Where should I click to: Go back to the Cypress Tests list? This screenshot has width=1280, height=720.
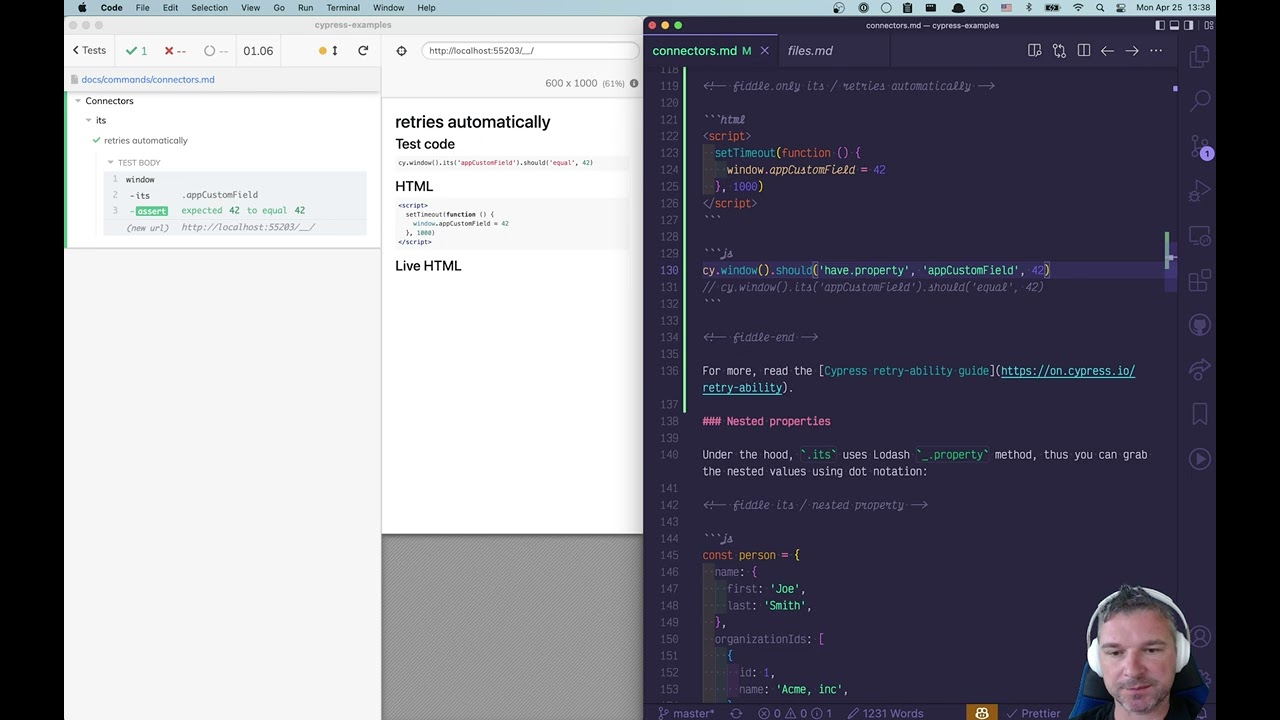coord(89,50)
